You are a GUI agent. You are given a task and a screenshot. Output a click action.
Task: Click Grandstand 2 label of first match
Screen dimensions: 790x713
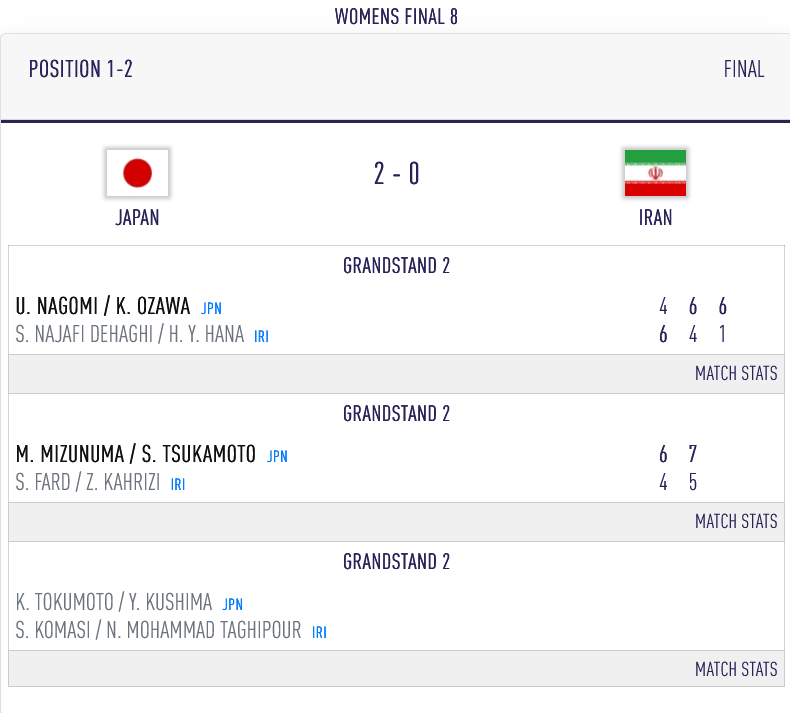(x=396, y=266)
